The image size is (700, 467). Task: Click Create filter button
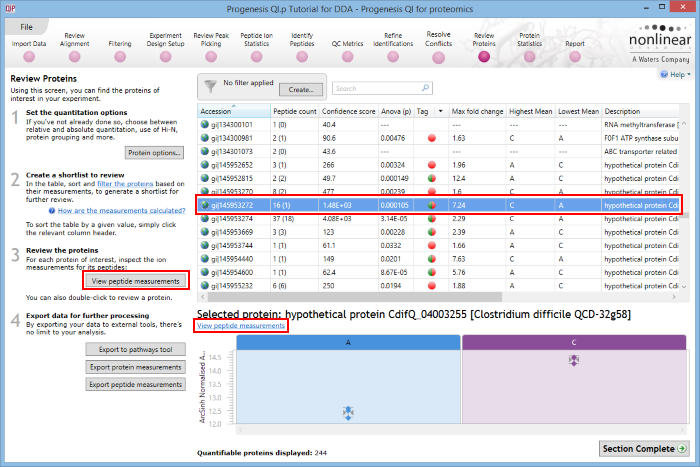(x=301, y=89)
